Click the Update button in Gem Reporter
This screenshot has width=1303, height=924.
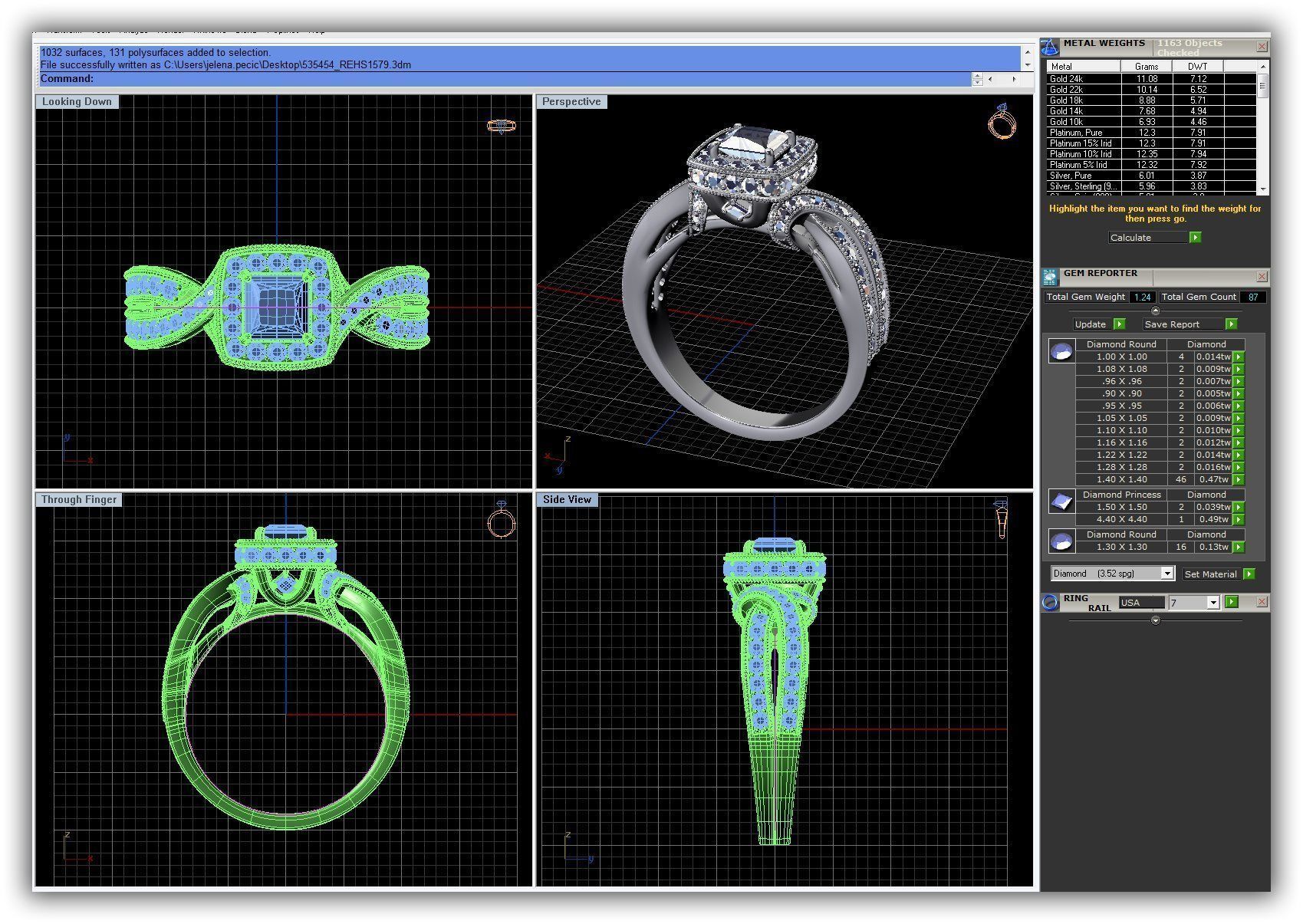click(x=1092, y=324)
